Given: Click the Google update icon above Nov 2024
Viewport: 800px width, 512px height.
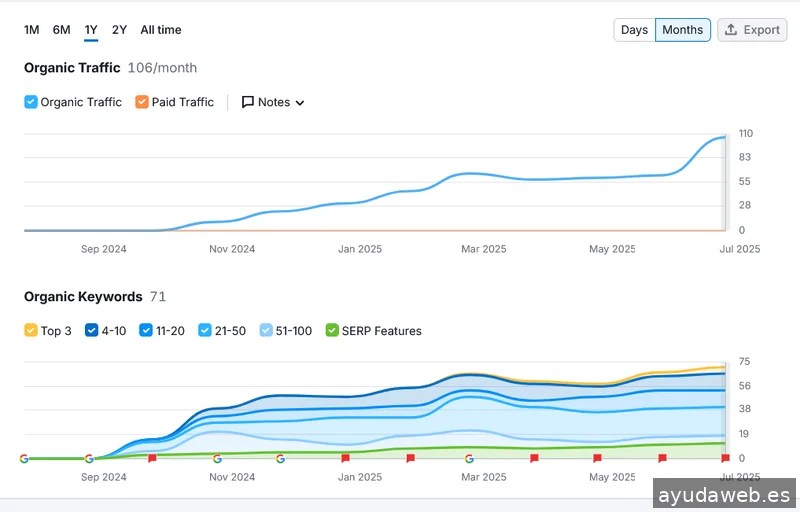Looking at the screenshot, I should tap(217, 458).
